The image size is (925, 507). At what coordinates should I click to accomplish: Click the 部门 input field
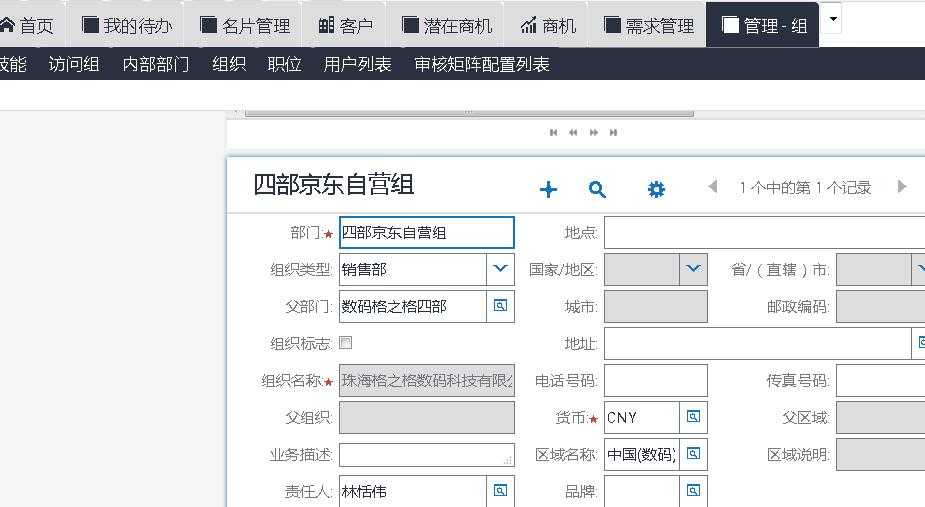coord(427,233)
